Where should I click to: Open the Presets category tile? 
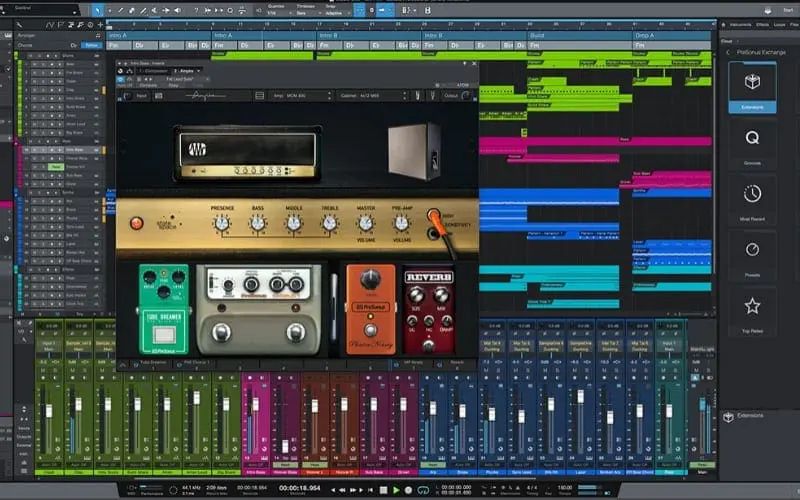(752, 256)
